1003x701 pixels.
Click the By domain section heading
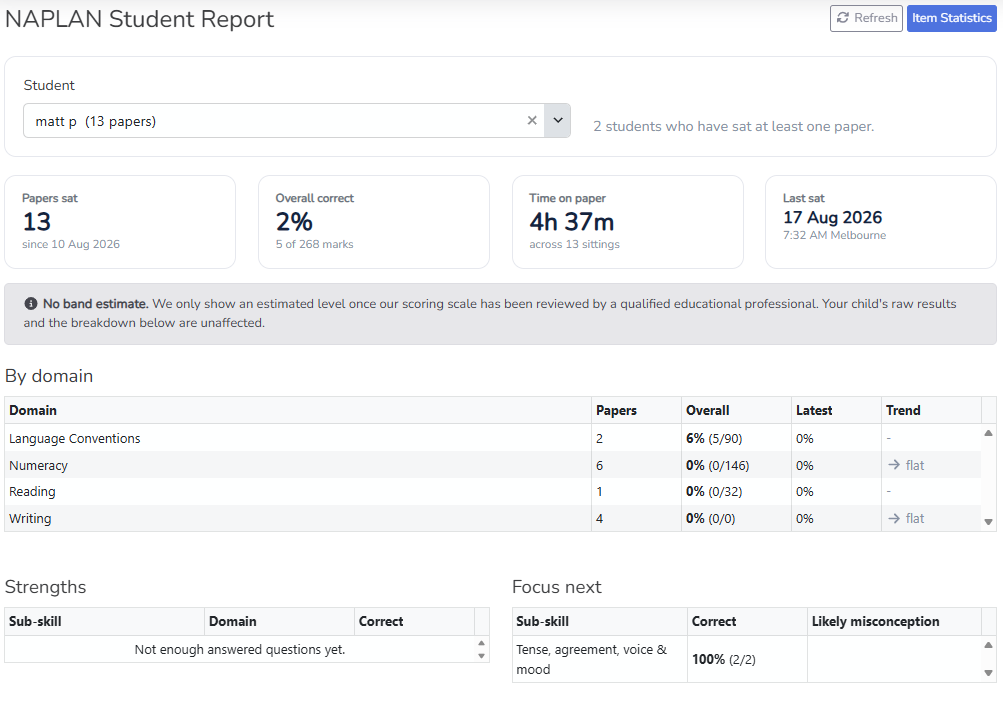pyautogui.click(x=49, y=376)
